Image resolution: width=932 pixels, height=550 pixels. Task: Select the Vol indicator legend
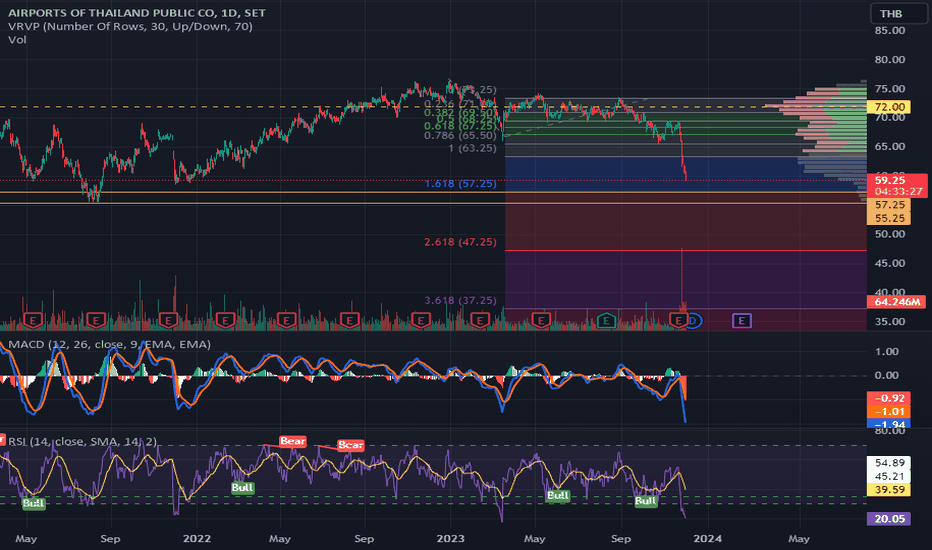pos(17,39)
